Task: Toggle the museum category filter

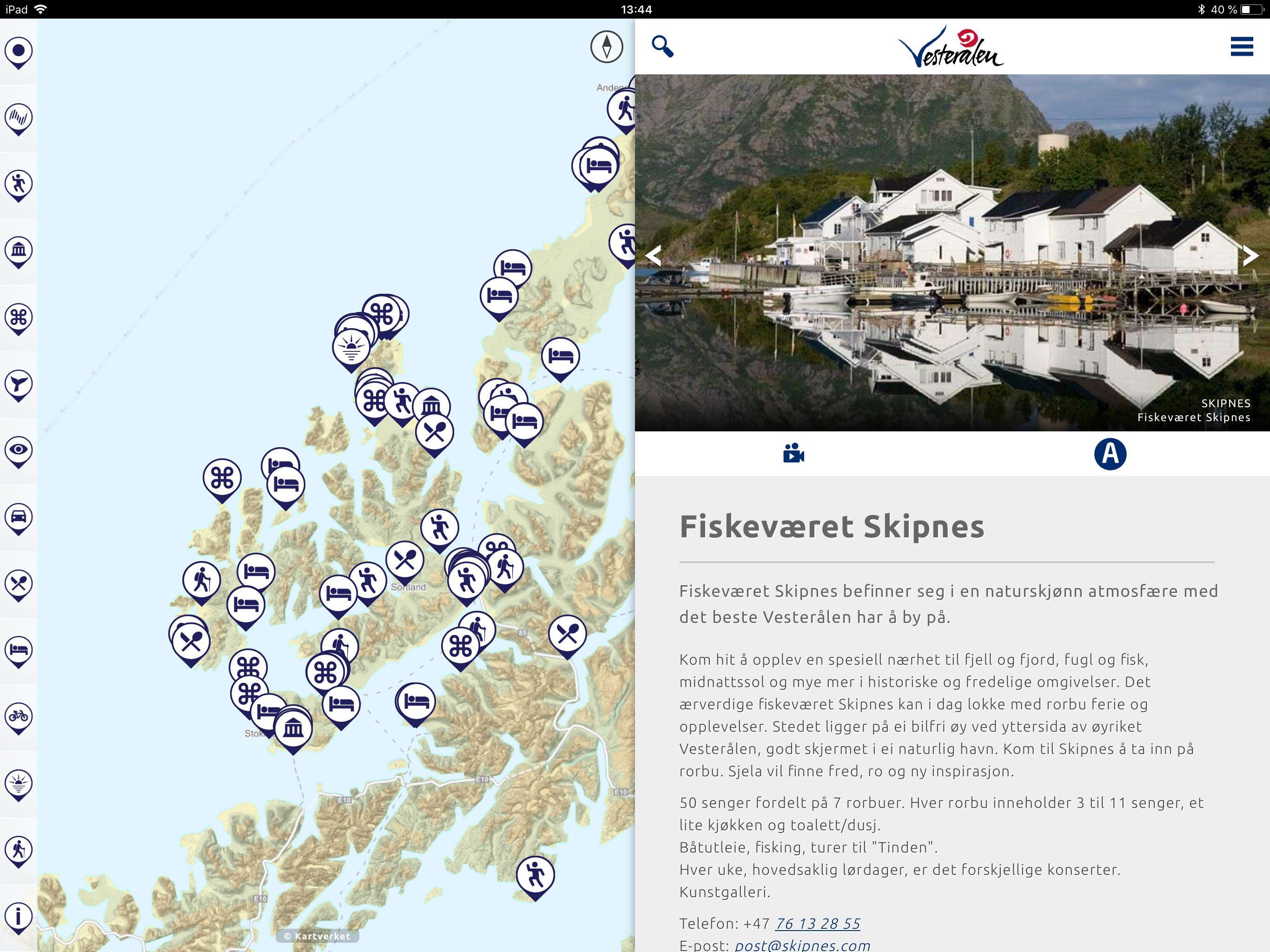Action: tap(19, 252)
